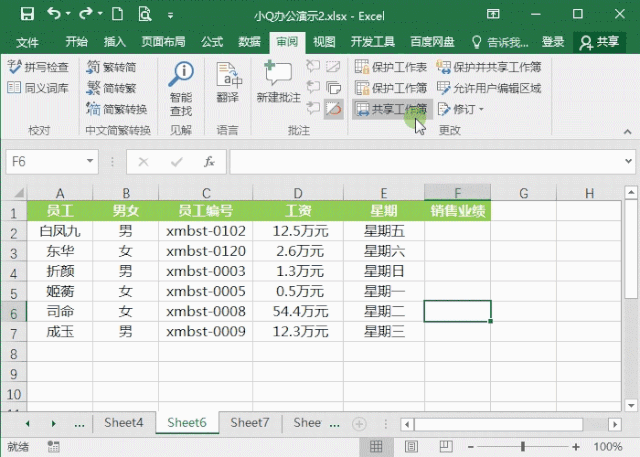Click the Undo arrow icon
Image resolution: width=640 pixels, height=457 pixels.
[x=54, y=14]
